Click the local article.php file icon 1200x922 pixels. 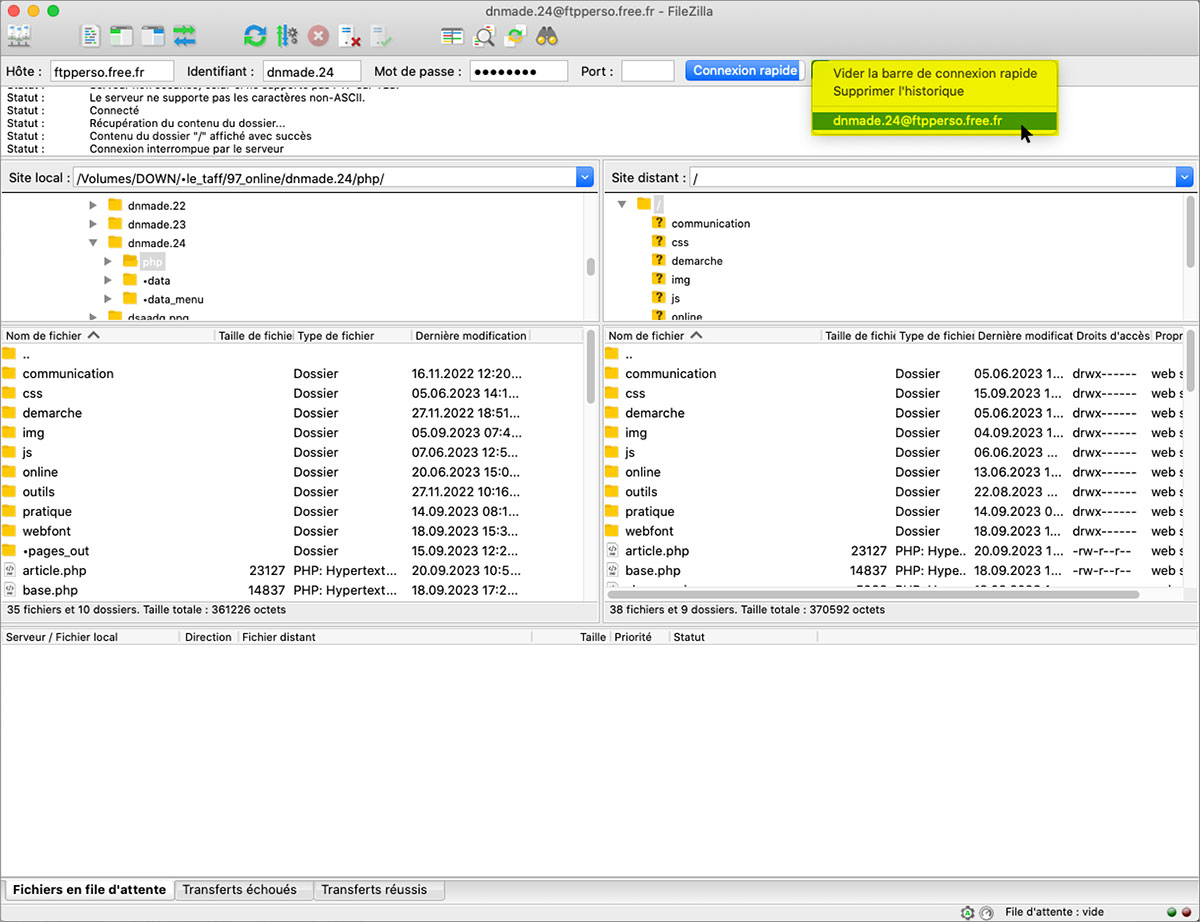coord(10,570)
